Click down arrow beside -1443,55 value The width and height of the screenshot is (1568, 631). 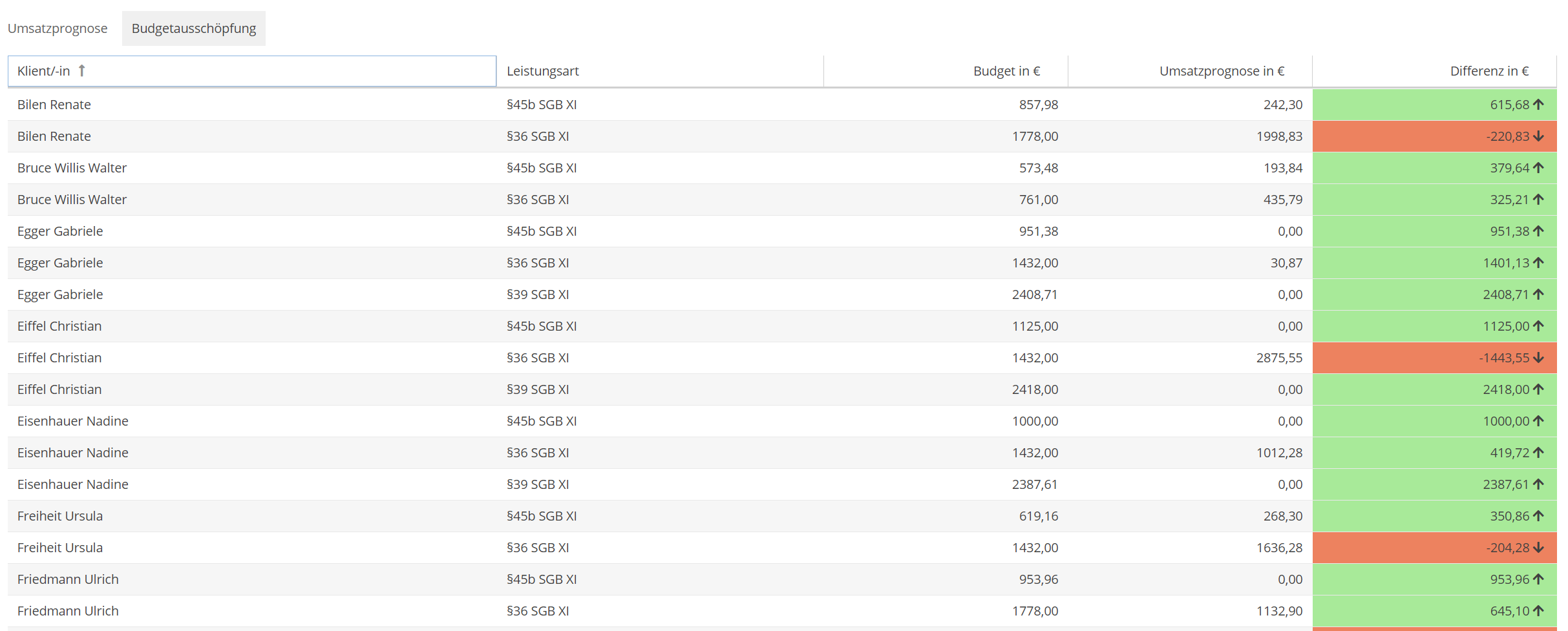pyautogui.click(x=1538, y=358)
